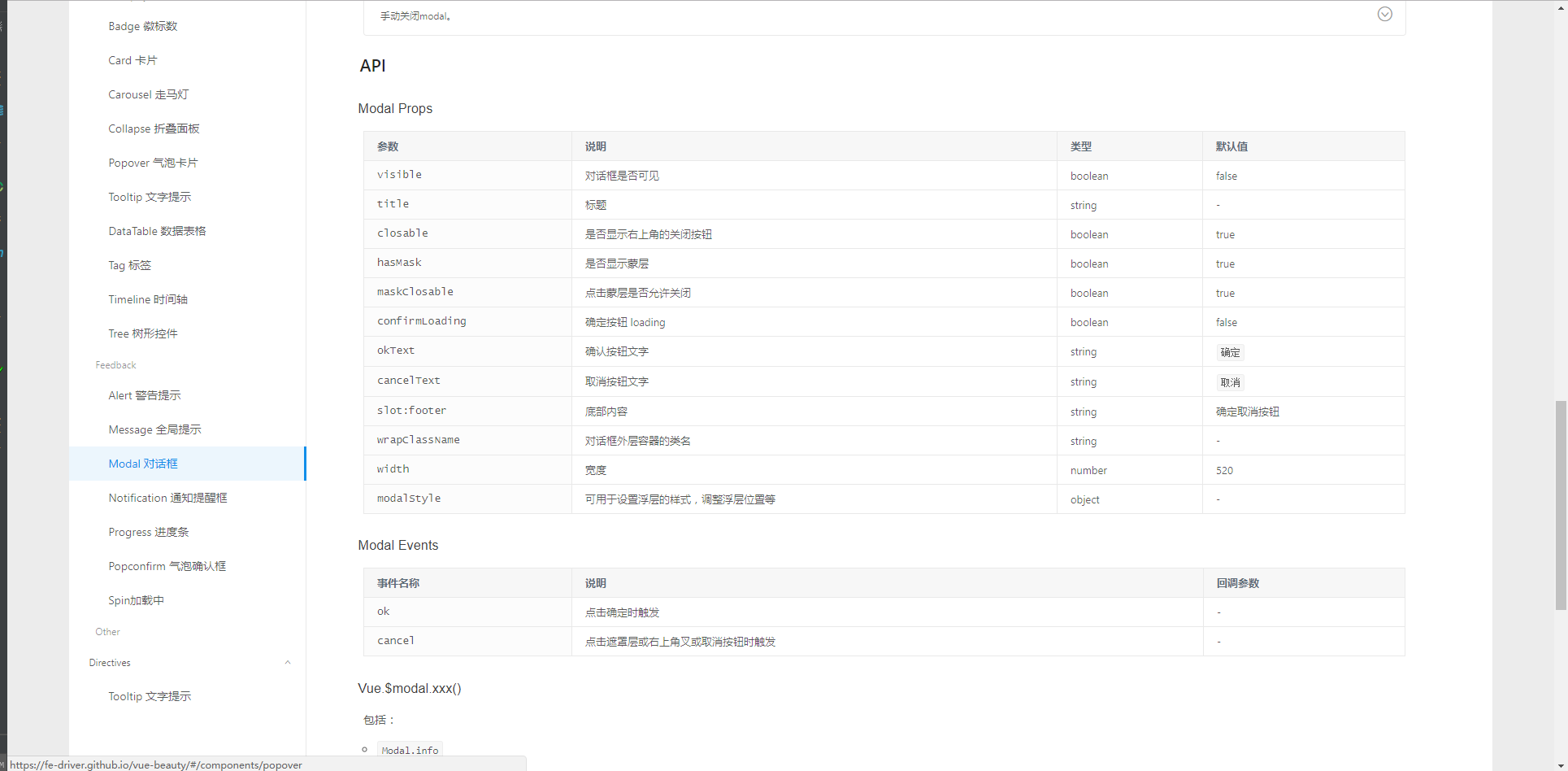Click the maskClosable prop name
1568x771 pixels.
[415, 292]
